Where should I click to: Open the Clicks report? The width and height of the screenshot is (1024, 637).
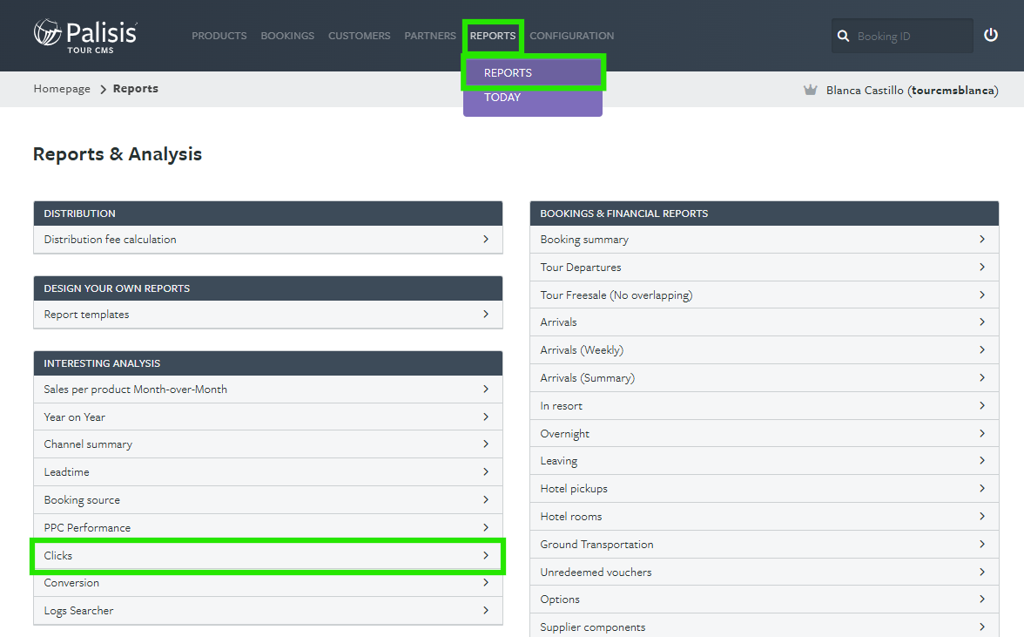coord(268,555)
